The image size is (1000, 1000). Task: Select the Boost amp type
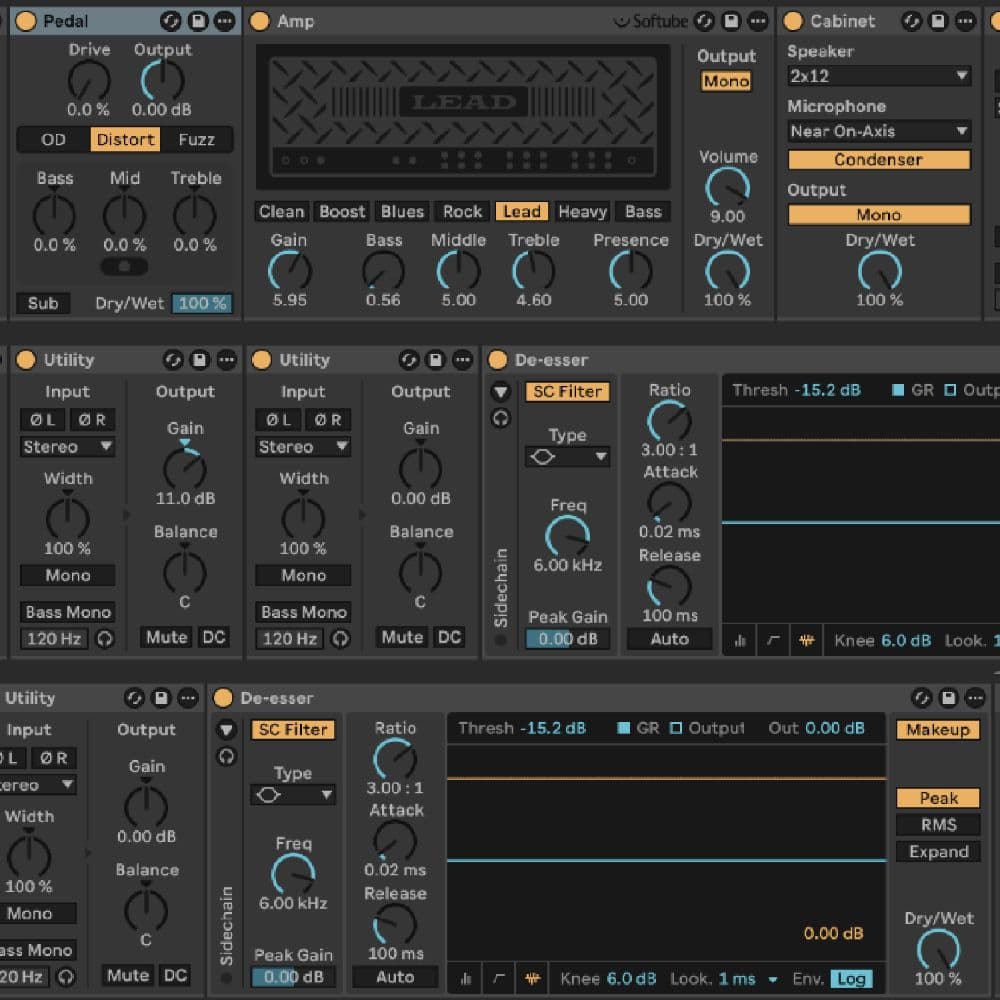[x=342, y=212]
